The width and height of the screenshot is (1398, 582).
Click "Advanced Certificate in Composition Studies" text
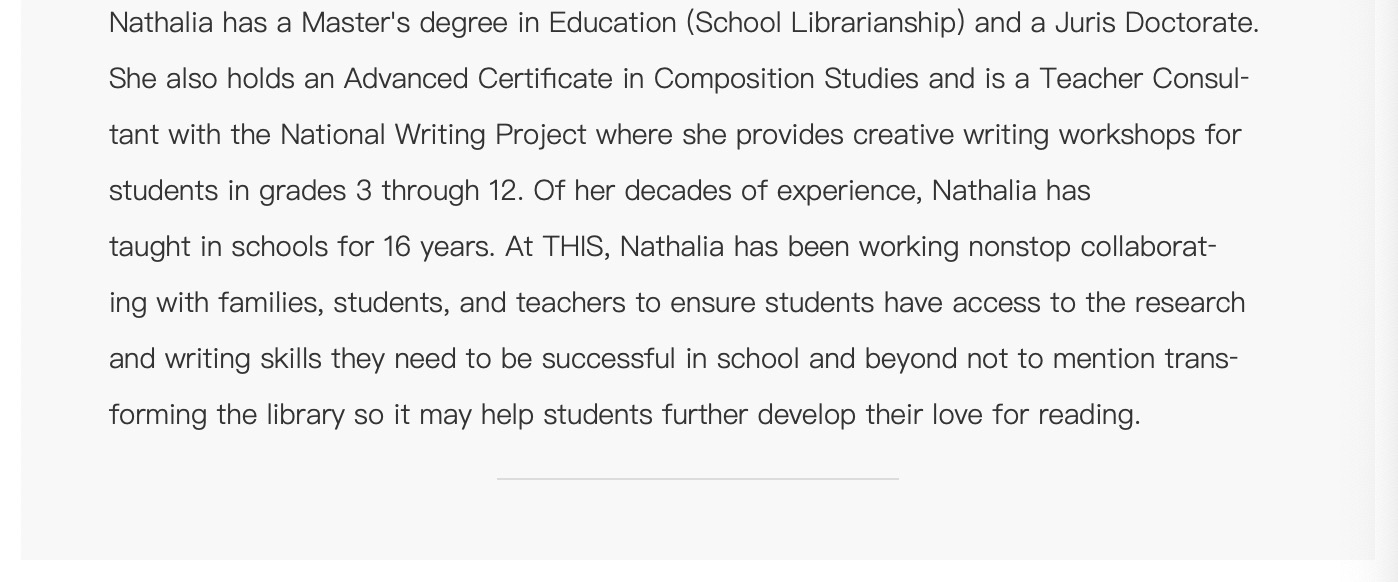pos(631,78)
